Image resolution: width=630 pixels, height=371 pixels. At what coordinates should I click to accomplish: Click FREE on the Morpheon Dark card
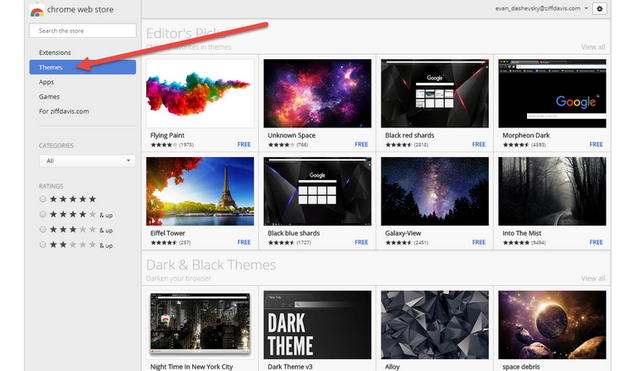click(596, 144)
